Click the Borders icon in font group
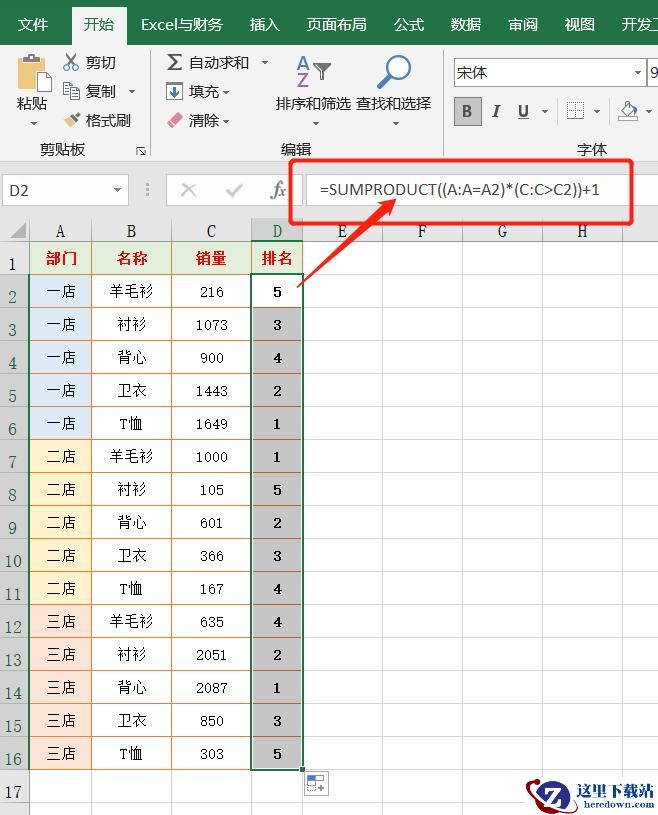This screenshot has width=658, height=815. 575,111
